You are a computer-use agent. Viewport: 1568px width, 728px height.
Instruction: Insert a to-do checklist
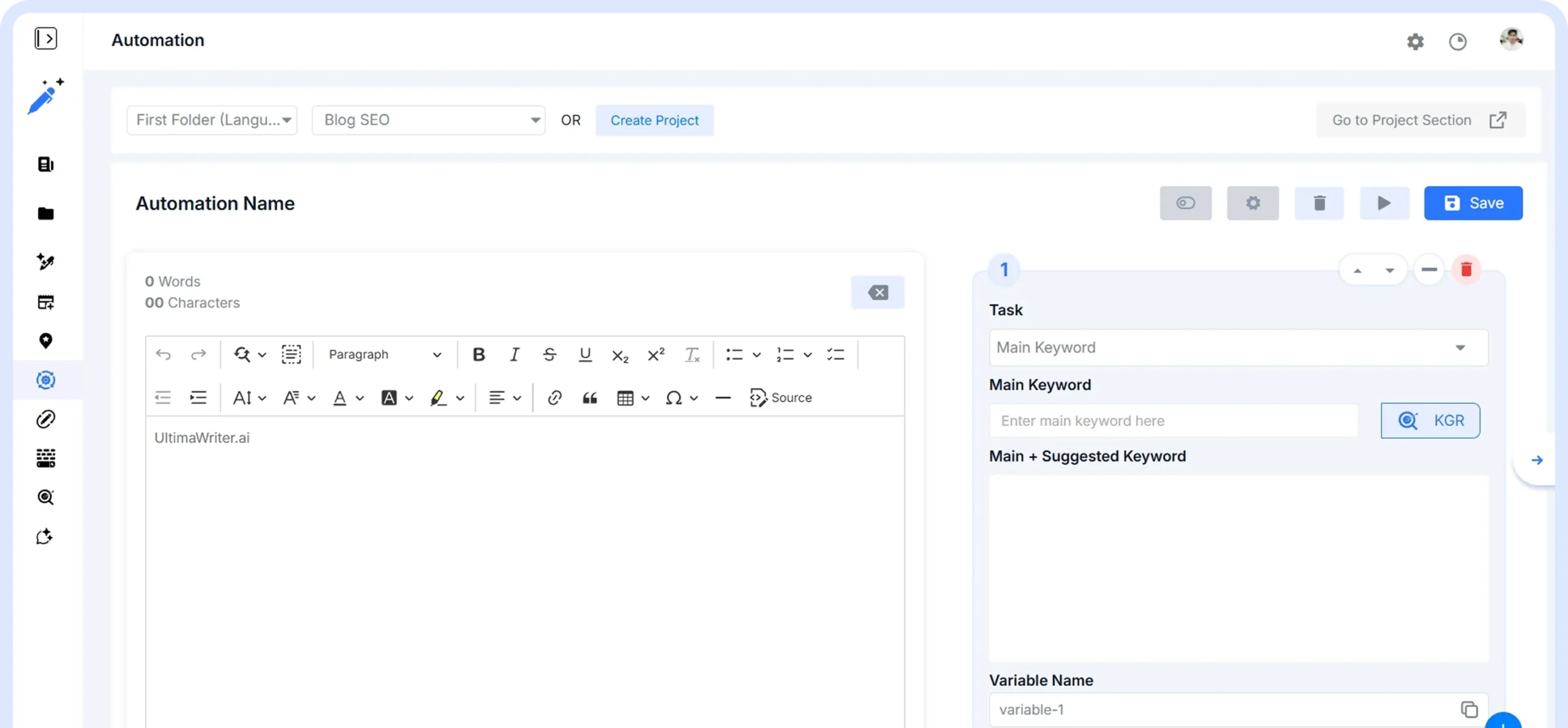835,355
